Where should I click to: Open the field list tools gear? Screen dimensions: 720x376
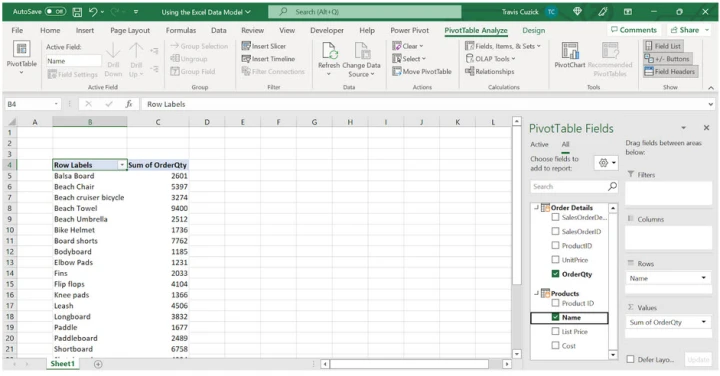(606, 163)
